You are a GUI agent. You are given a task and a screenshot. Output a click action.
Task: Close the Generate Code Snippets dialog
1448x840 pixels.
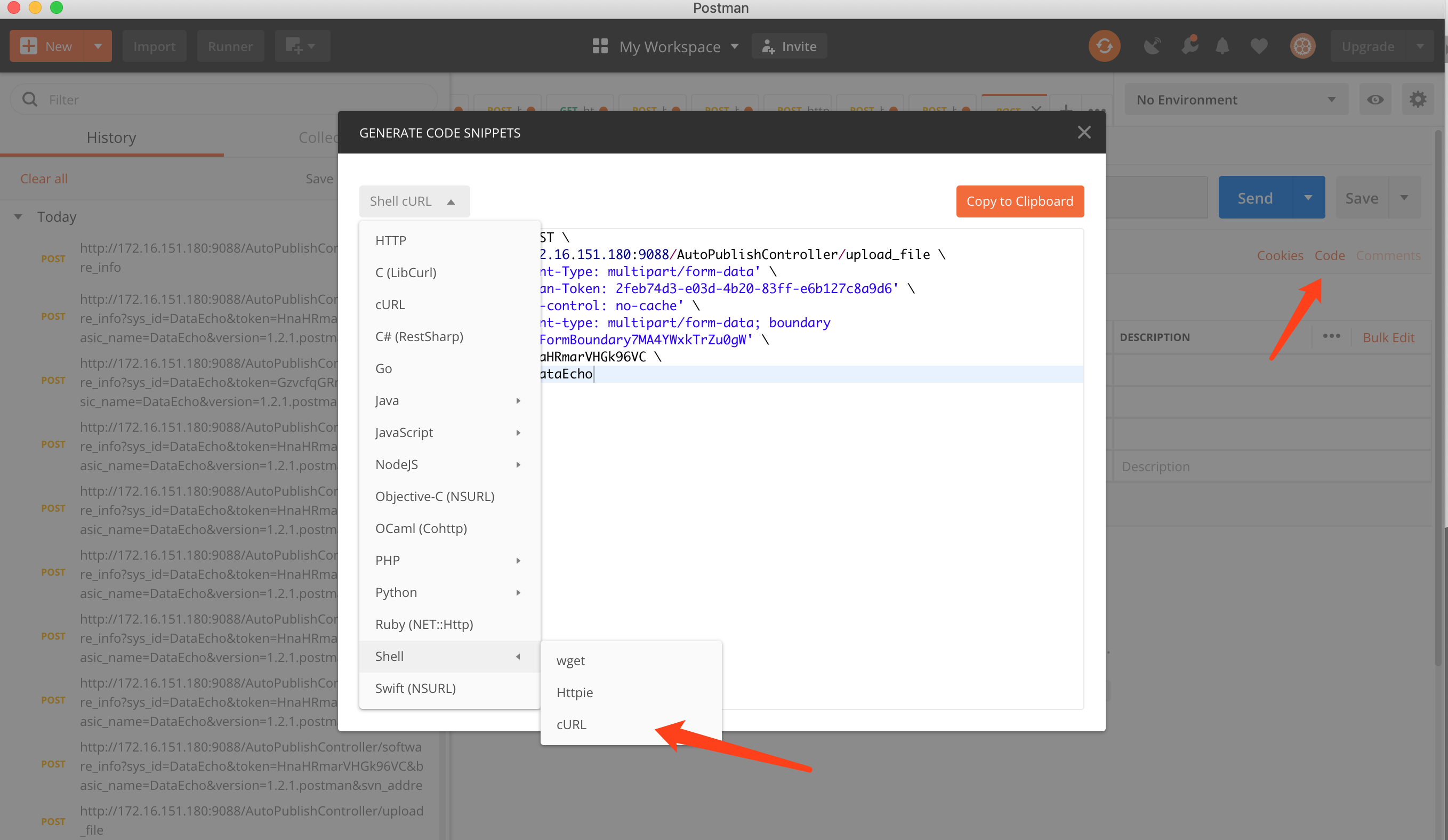tap(1084, 132)
